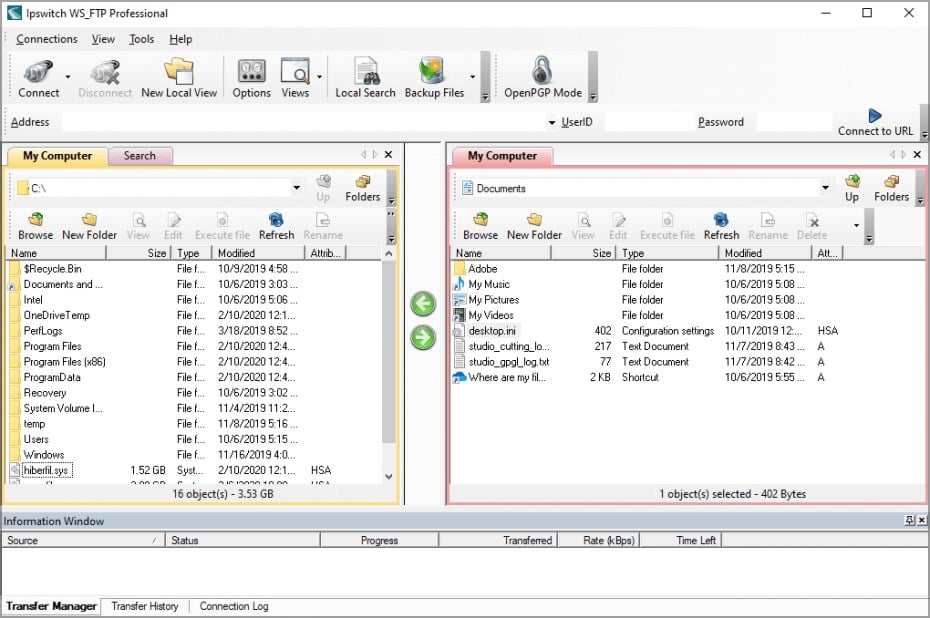The height and width of the screenshot is (618, 930).
Task: Click Folders in the left C:\ pane
Action: (362, 188)
